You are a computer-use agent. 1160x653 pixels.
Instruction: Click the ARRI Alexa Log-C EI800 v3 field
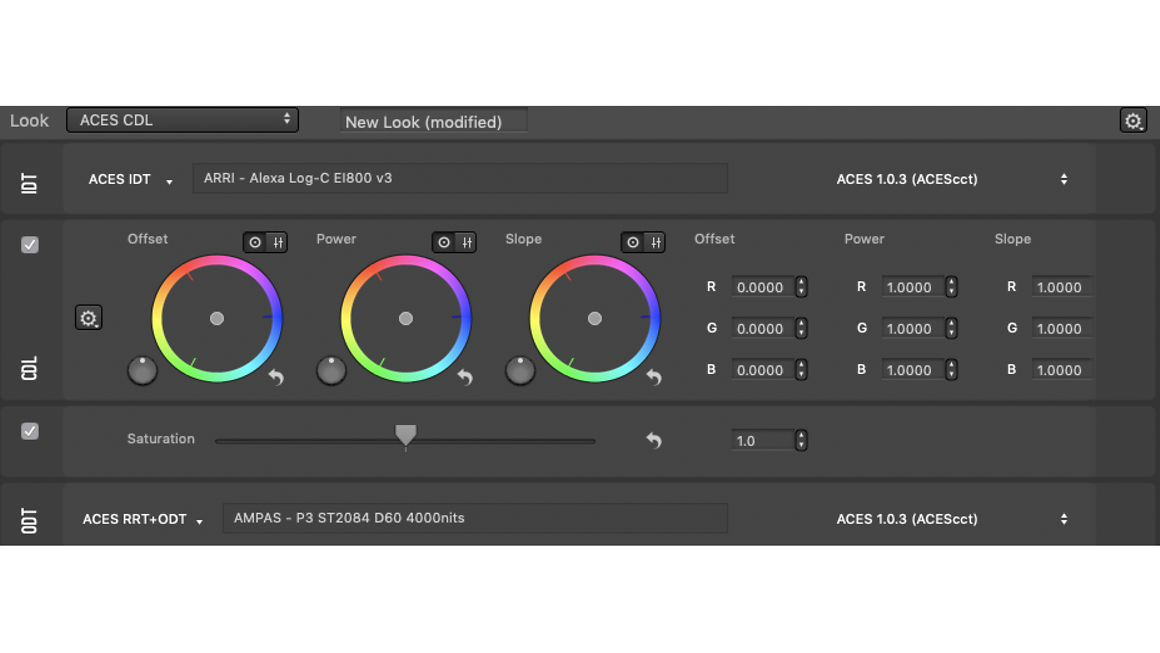pos(460,178)
